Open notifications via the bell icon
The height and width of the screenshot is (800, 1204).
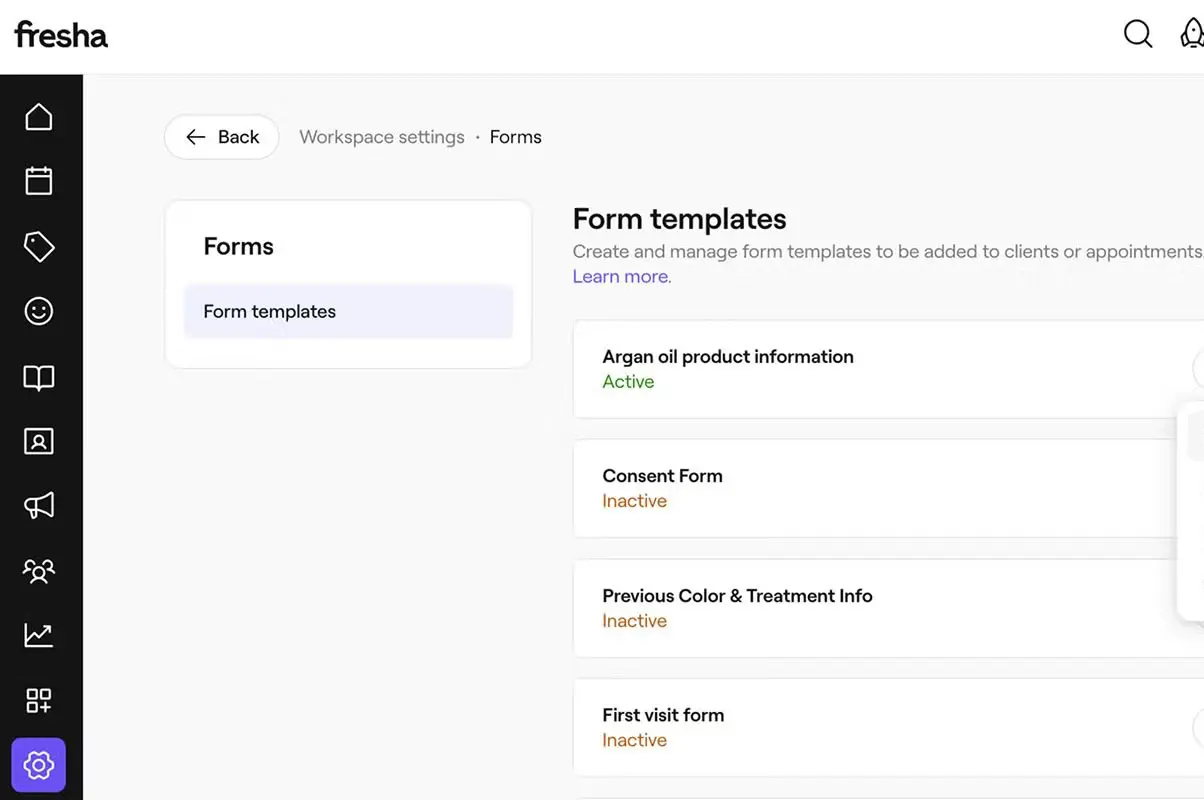[x=1193, y=33]
